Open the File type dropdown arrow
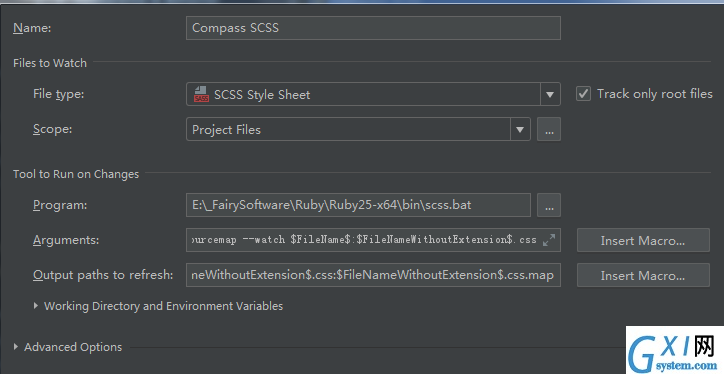Screen dimensions: 724x374 pos(550,94)
